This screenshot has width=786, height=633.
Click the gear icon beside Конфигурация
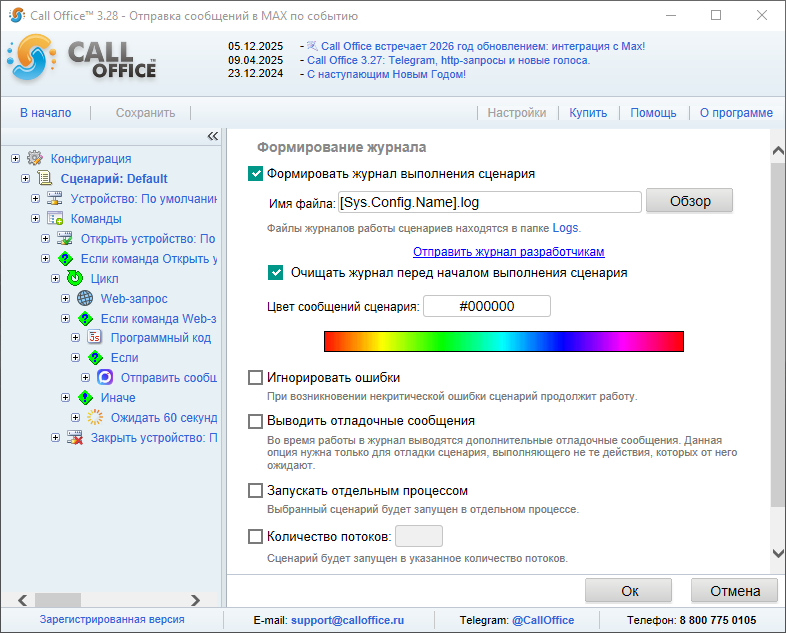(x=35, y=158)
